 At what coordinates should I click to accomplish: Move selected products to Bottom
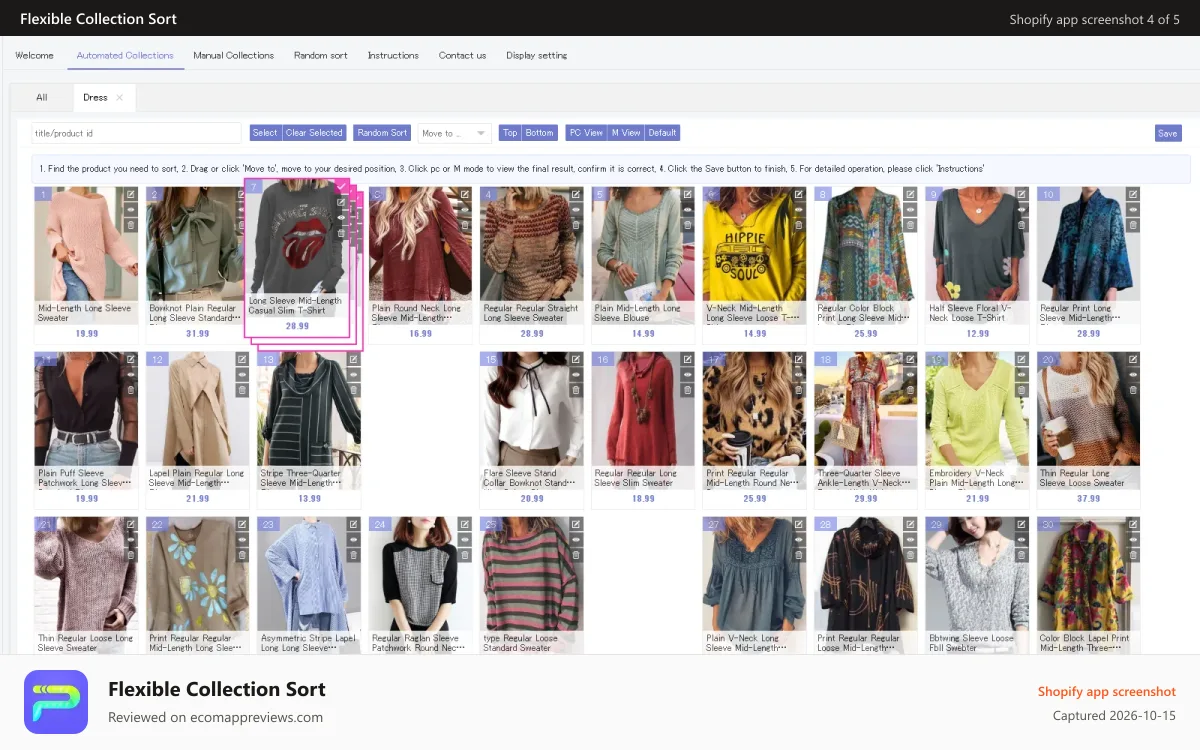click(x=540, y=133)
